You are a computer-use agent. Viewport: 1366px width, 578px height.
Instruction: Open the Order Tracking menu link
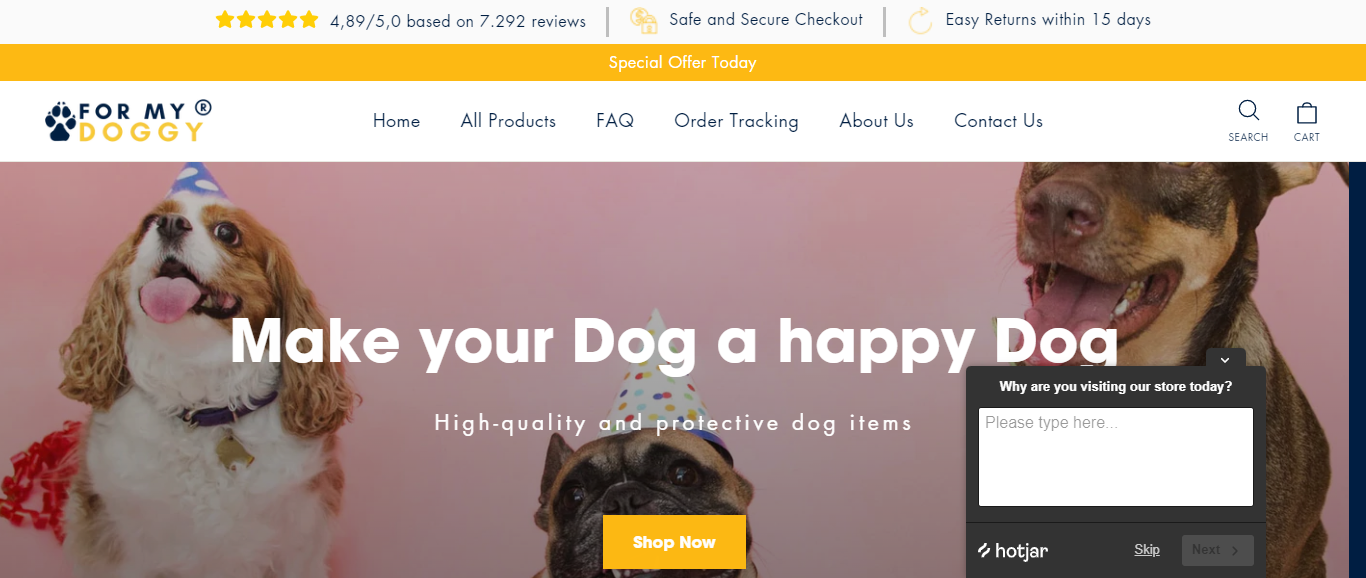point(736,121)
